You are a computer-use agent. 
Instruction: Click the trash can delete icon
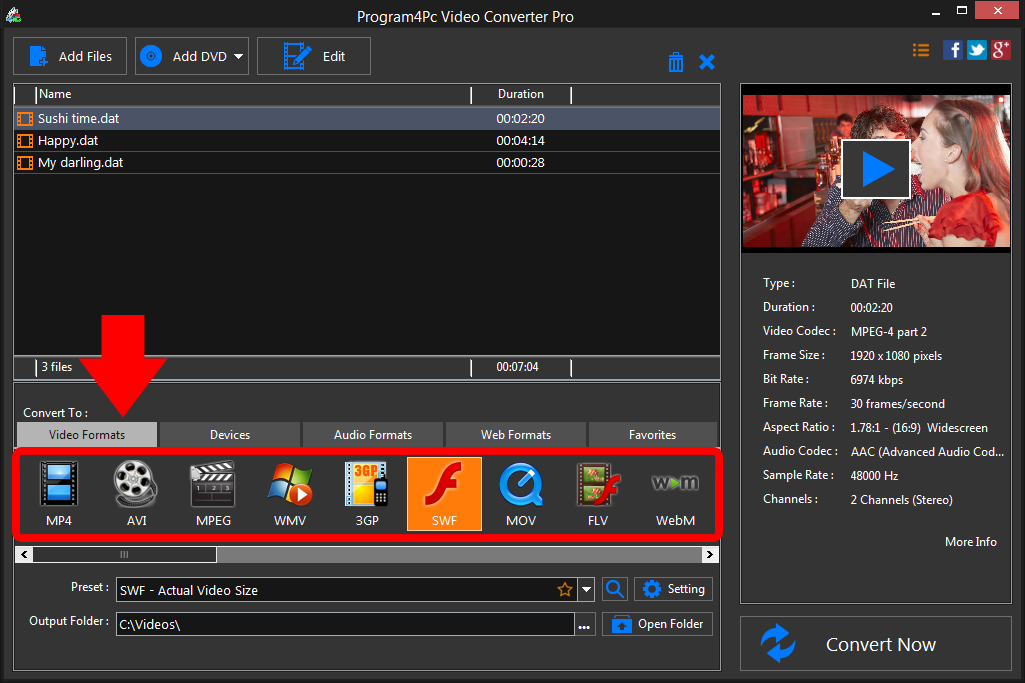[676, 62]
